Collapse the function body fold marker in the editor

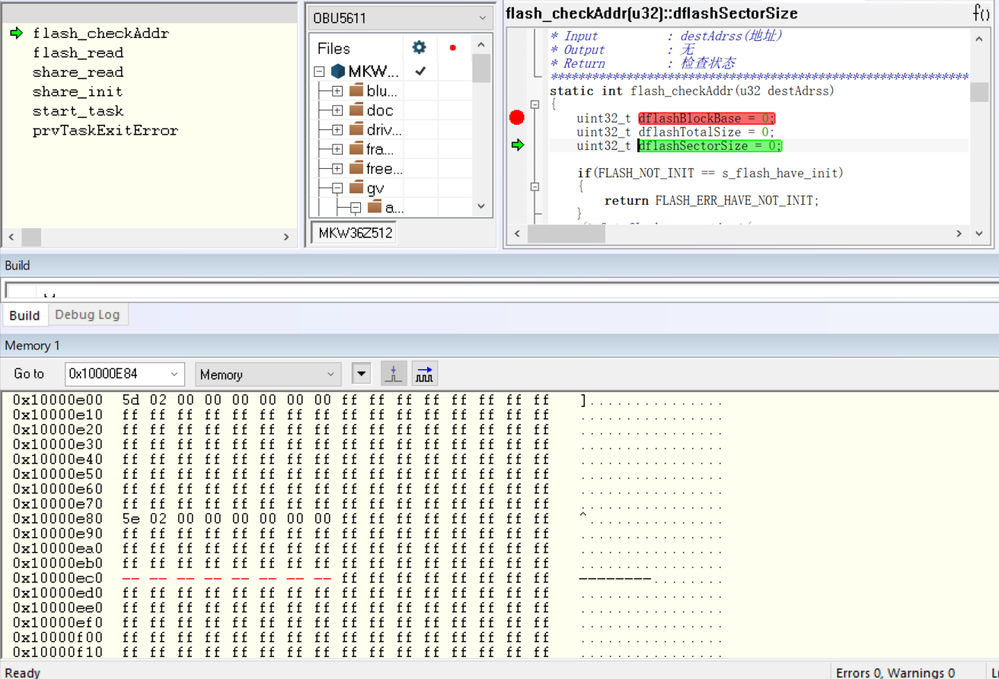pos(535,104)
